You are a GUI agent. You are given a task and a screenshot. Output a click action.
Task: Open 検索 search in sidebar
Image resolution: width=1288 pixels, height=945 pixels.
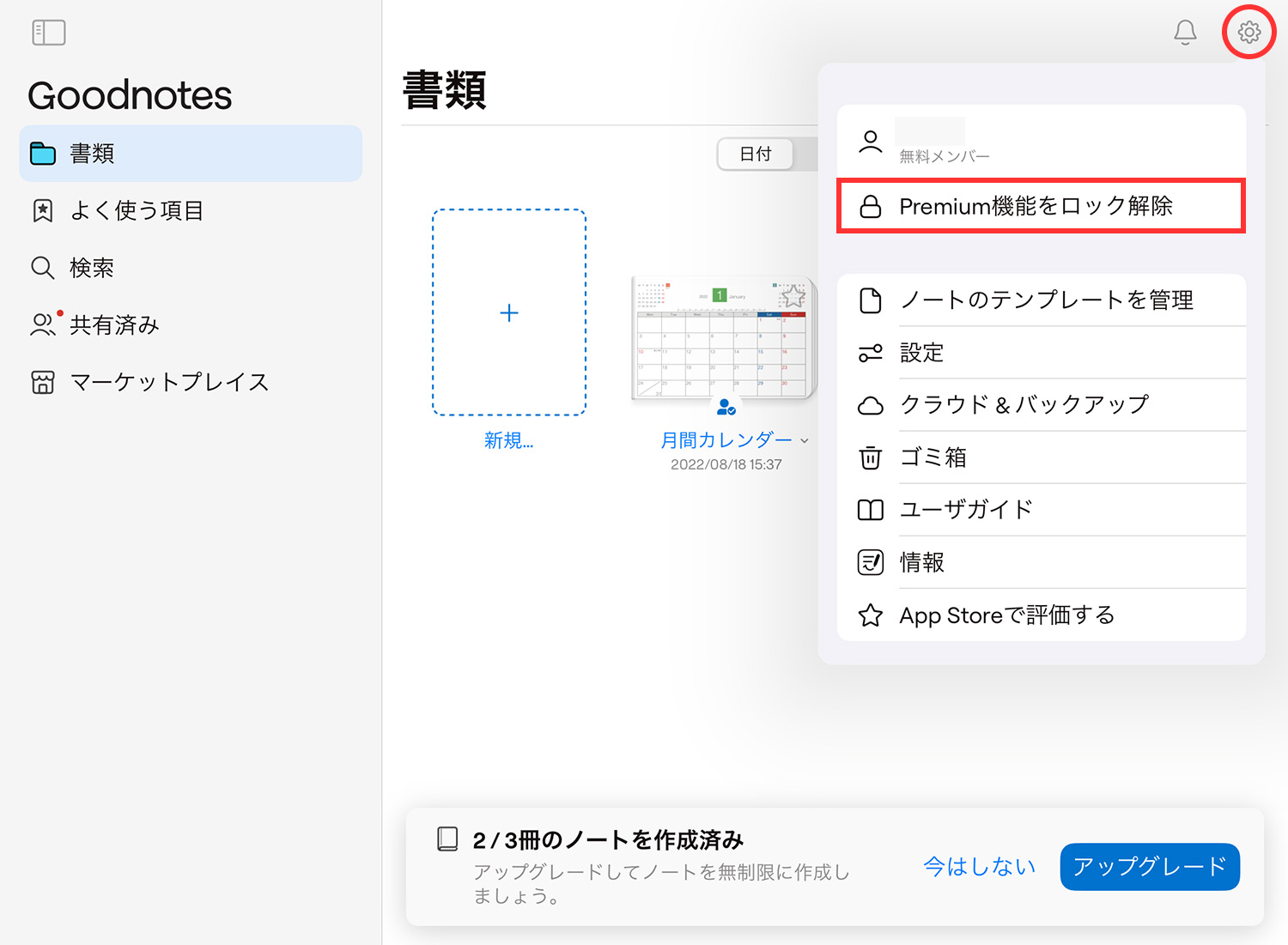click(191, 268)
